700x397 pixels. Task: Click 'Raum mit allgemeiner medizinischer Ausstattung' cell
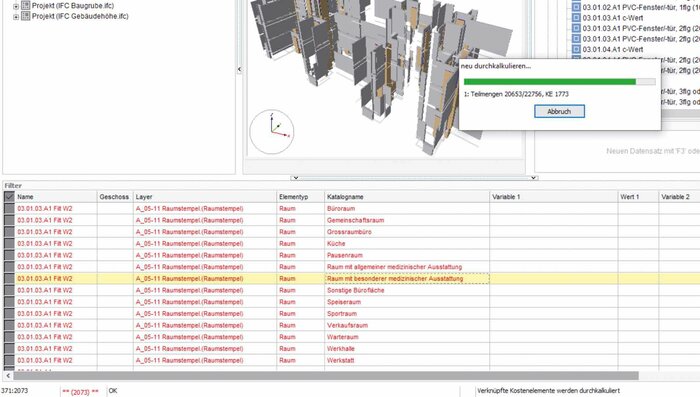[x=407, y=267]
